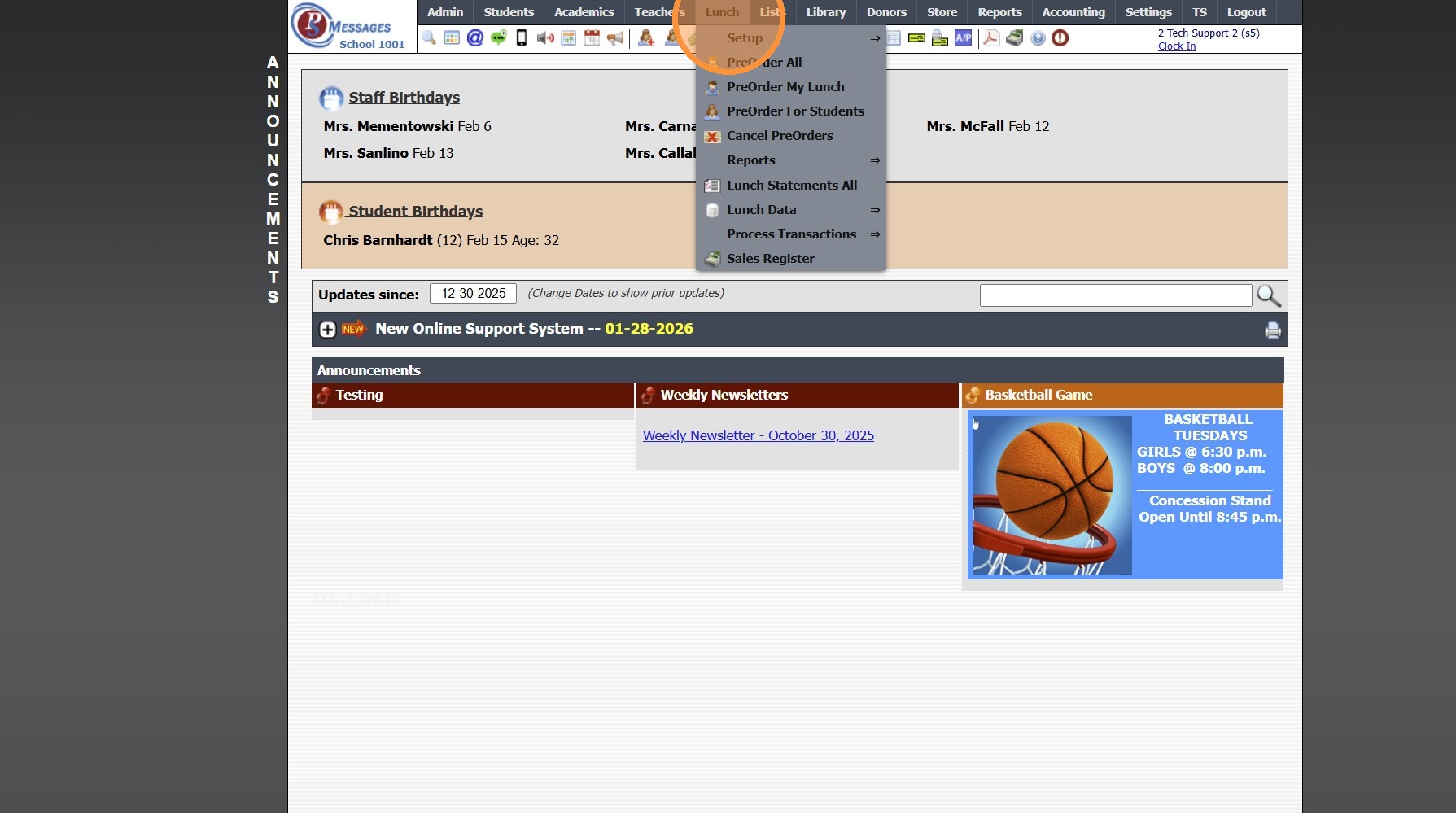
Task: Open the orange-header schedule table icon
Action: tap(569, 38)
